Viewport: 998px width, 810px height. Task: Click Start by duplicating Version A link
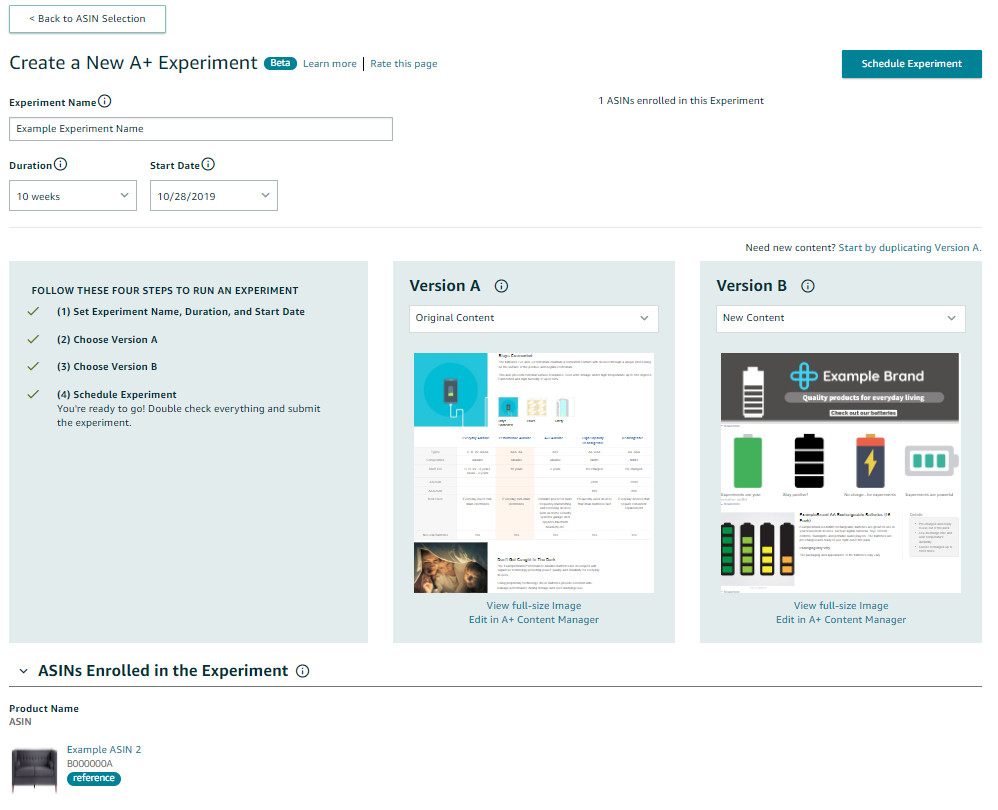click(910, 248)
